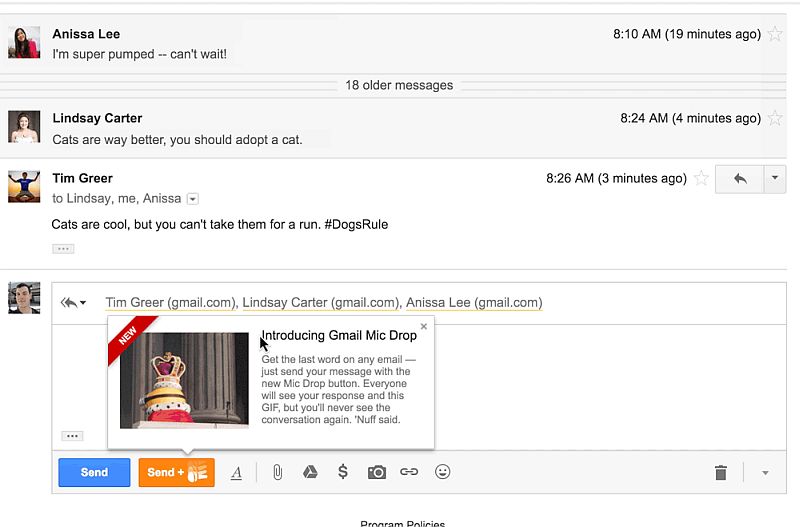Screen dimensions: 800x527
Task: Star Tim Greer's message
Action: coord(701,178)
